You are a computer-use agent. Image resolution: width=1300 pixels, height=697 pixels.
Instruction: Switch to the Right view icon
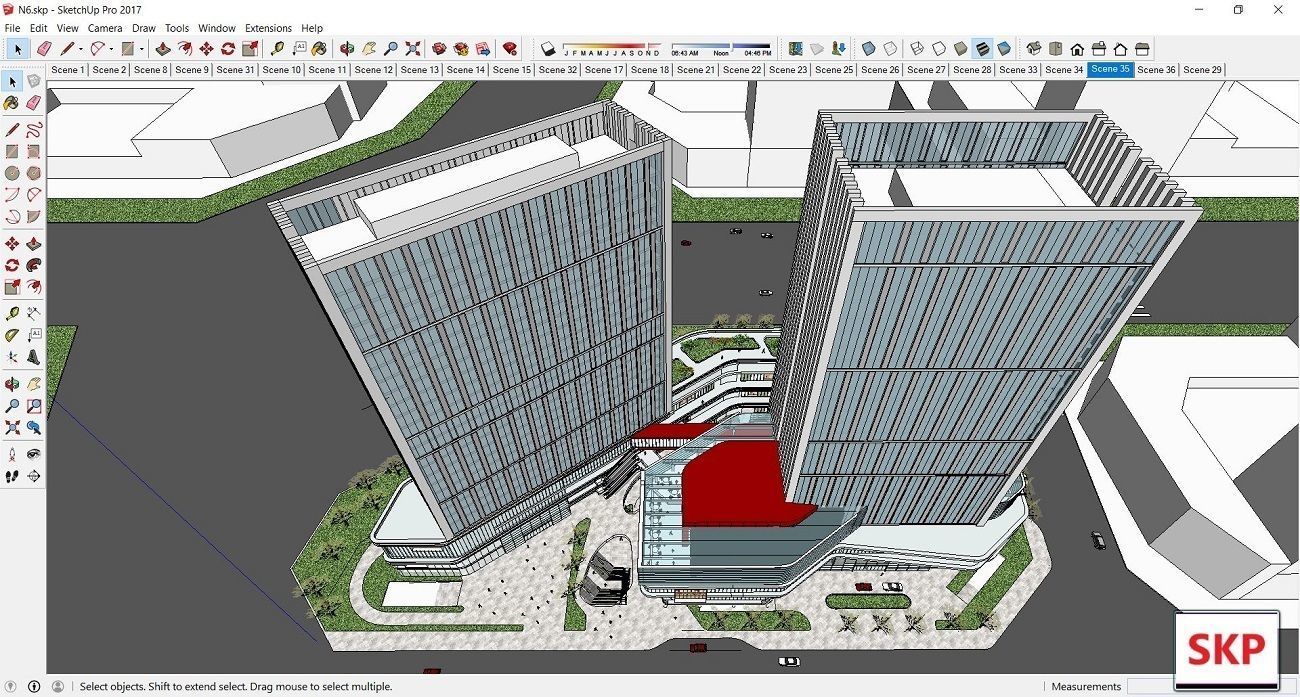point(1099,48)
